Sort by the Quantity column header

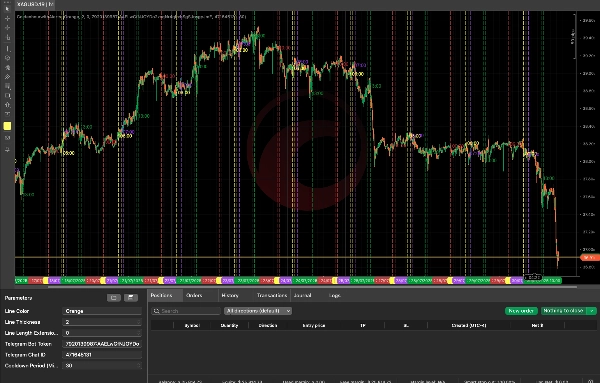[x=230, y=326]
